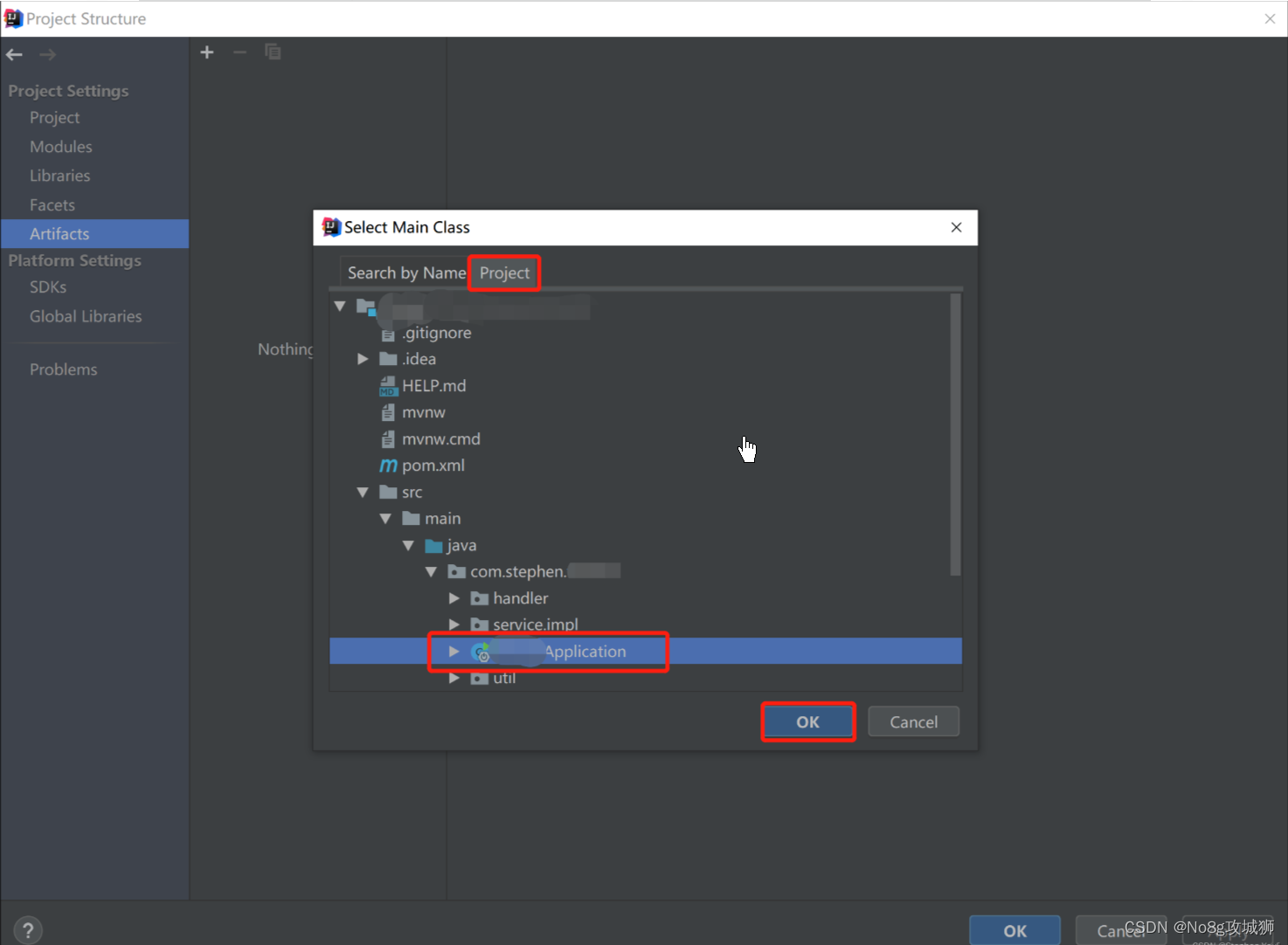The image size is (1288, 945).
Task: Collapse the src folder node
Action: [363, 493]
